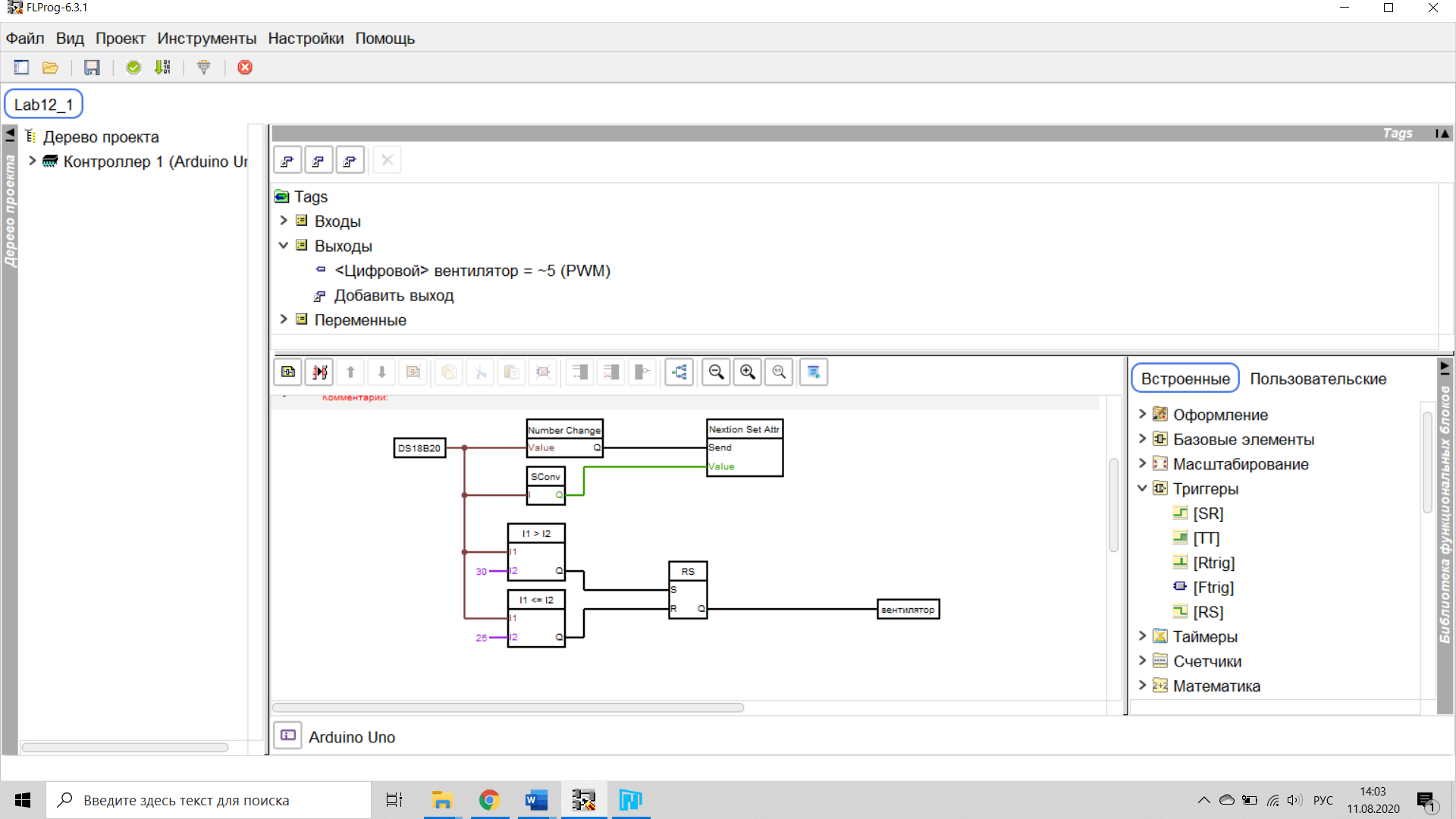Click Добавить выход to add an output

[394, 296]
